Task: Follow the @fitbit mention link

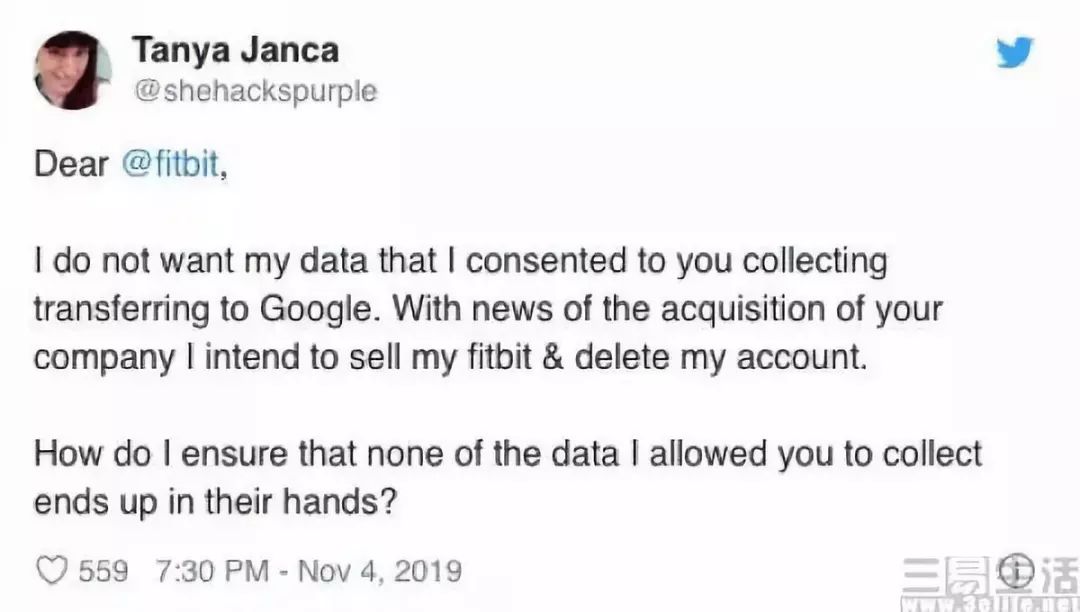Action: click(170, 164)
